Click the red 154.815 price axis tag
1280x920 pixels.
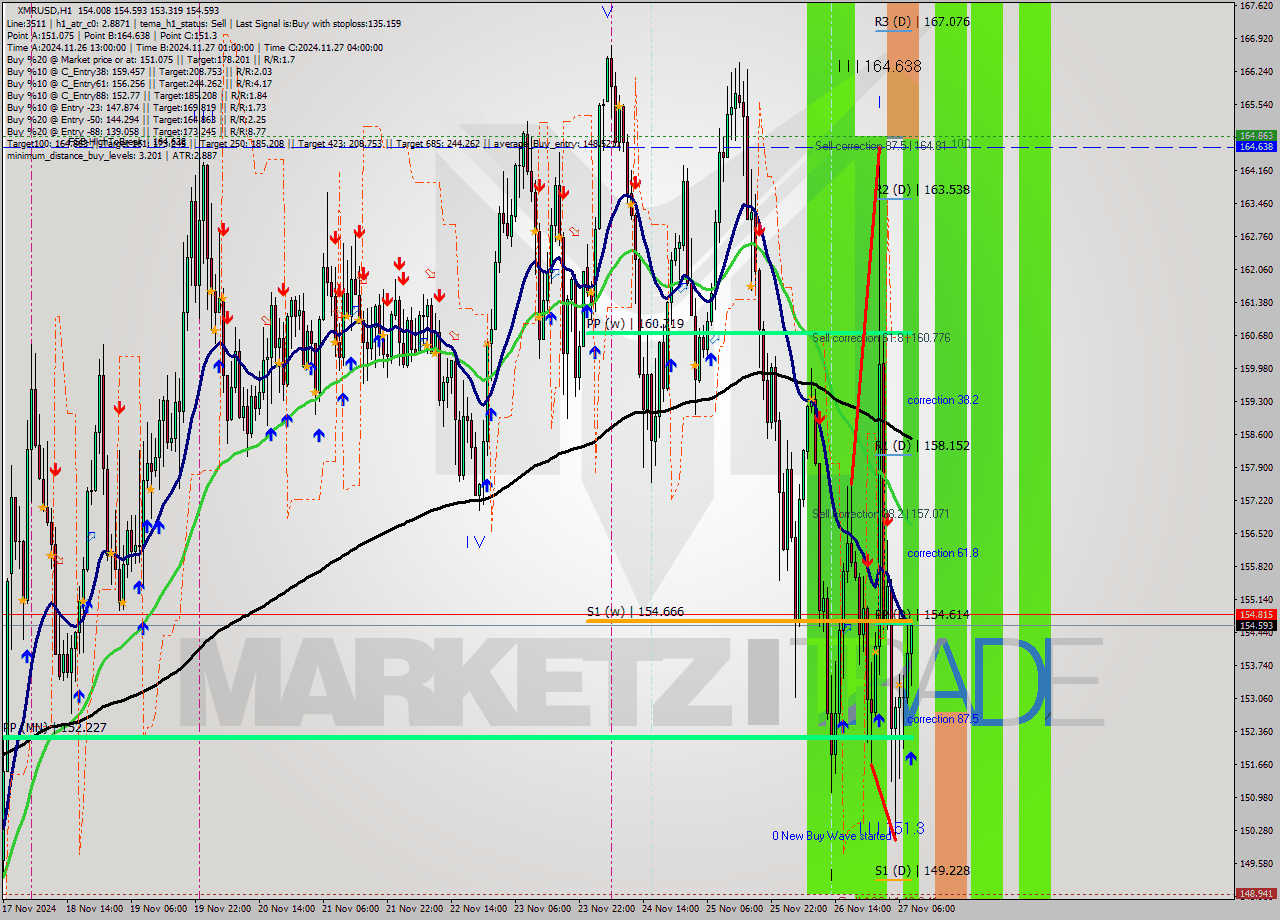[1255, 615]
